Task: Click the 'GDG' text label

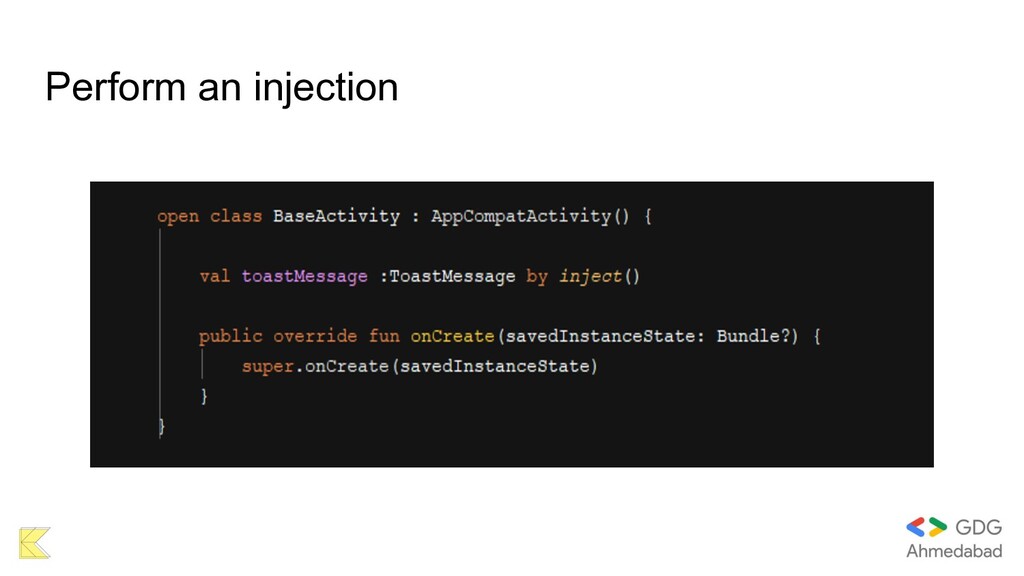Action: (978, 527)
